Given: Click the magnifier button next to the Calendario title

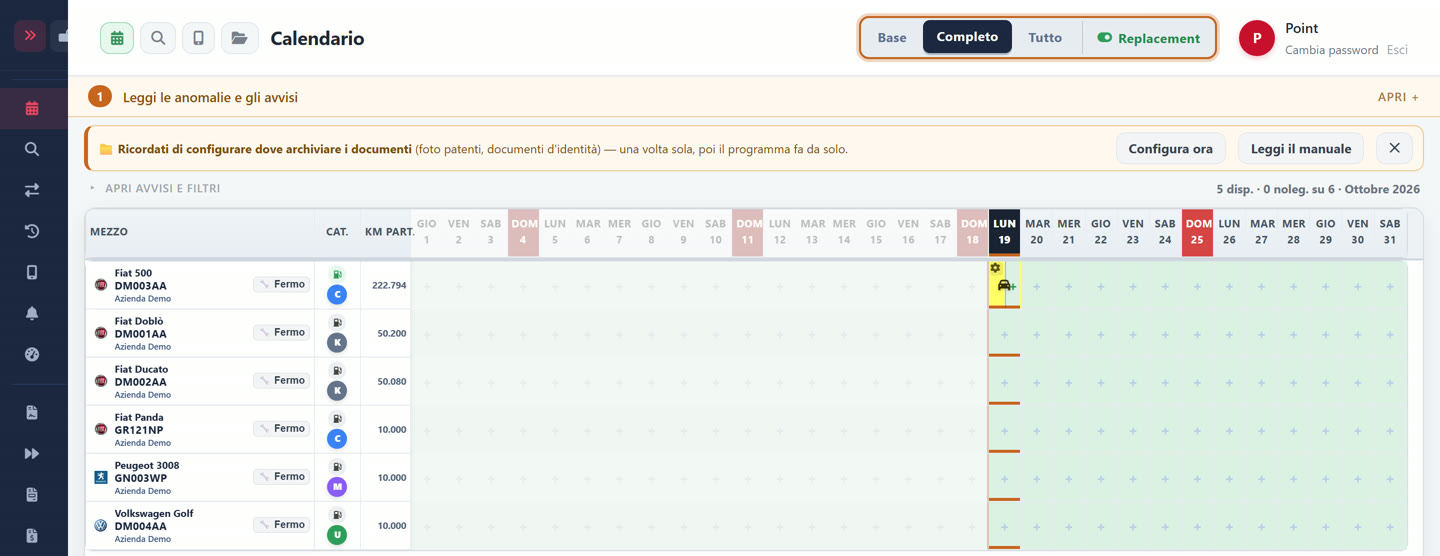Looking at the screenshot, I should 158,38.
